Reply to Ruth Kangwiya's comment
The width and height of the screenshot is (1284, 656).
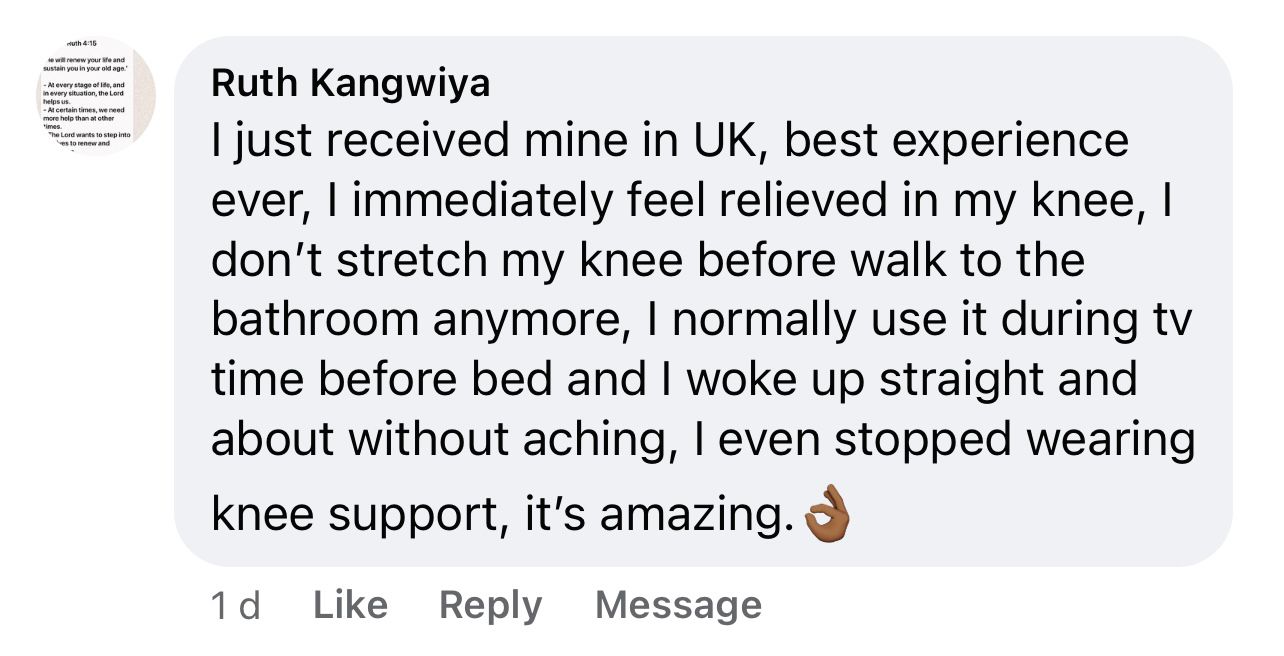pos(490,605)
